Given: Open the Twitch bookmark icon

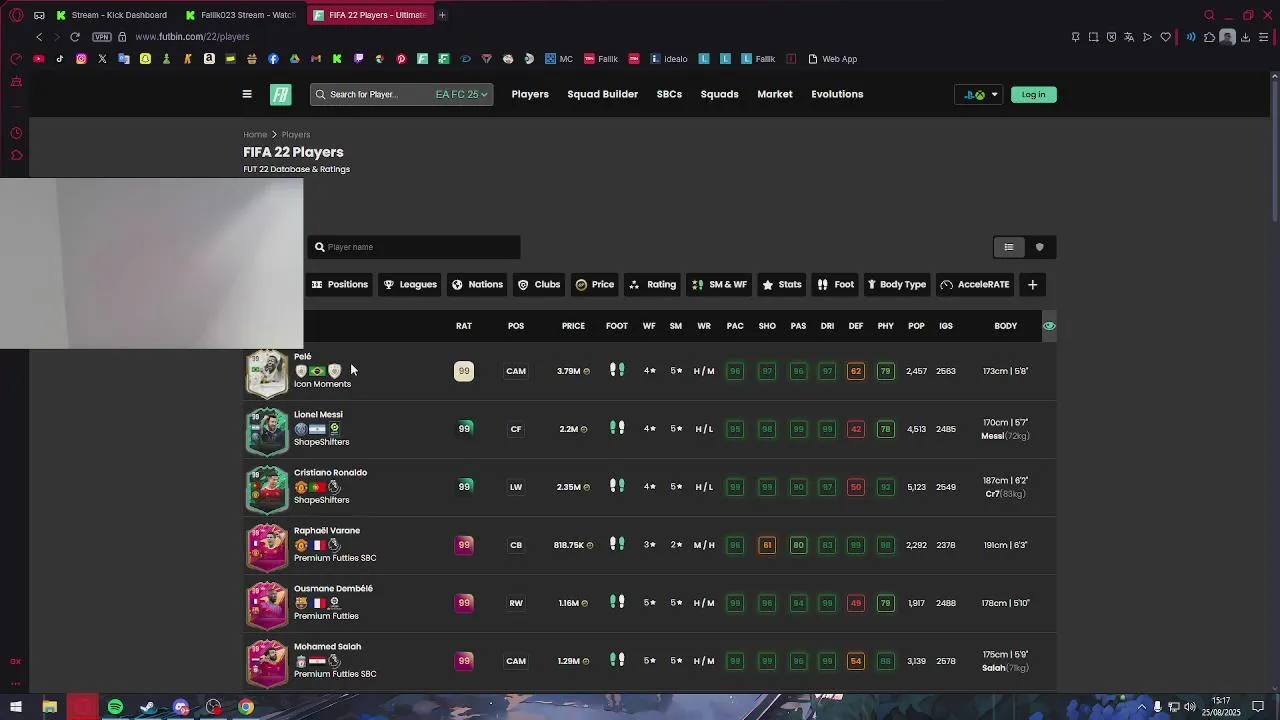Looking at the screenshot, I should [359, 59].
